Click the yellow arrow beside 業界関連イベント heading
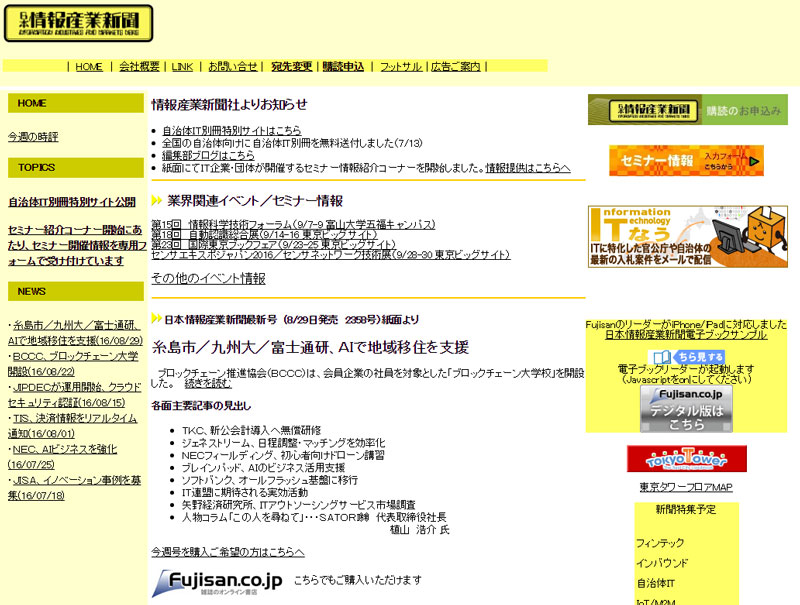 pos(157,200)
